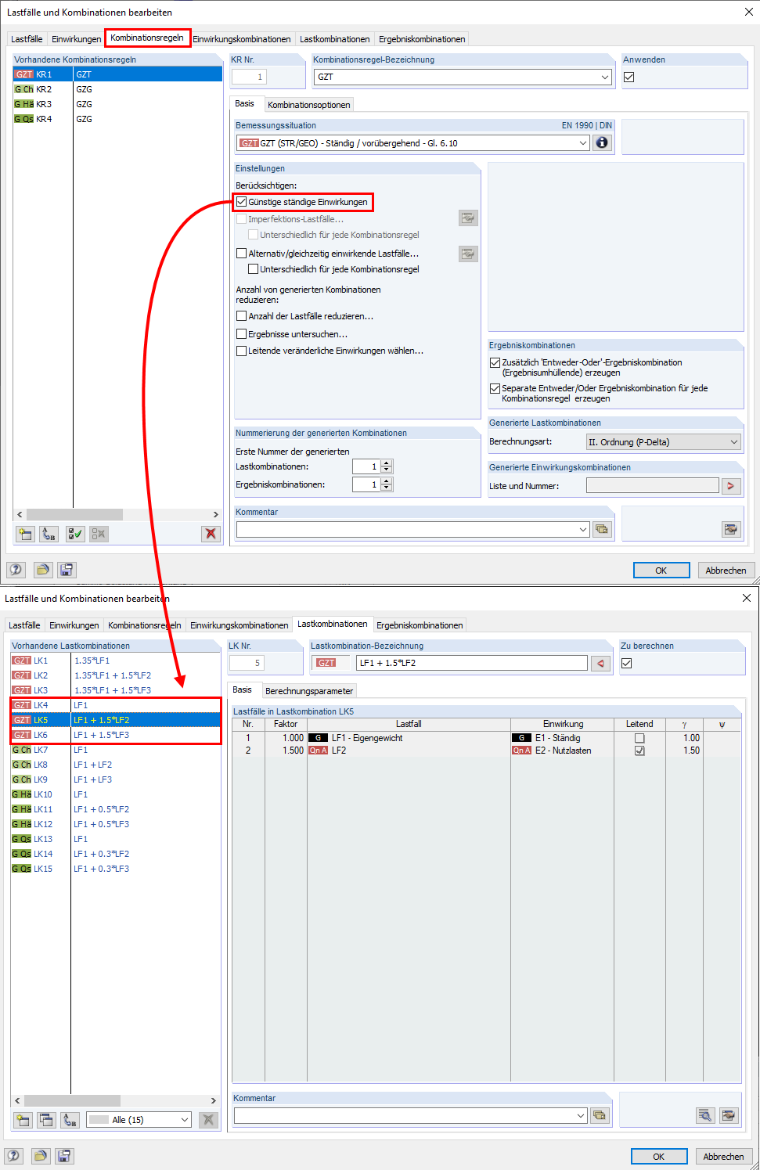Viewport: 760px width, 1170px height.
Task: Enable Alternativ/gleichzeitig einwirkende Lastfälle checkbox
Action: [x=242, y=254]
